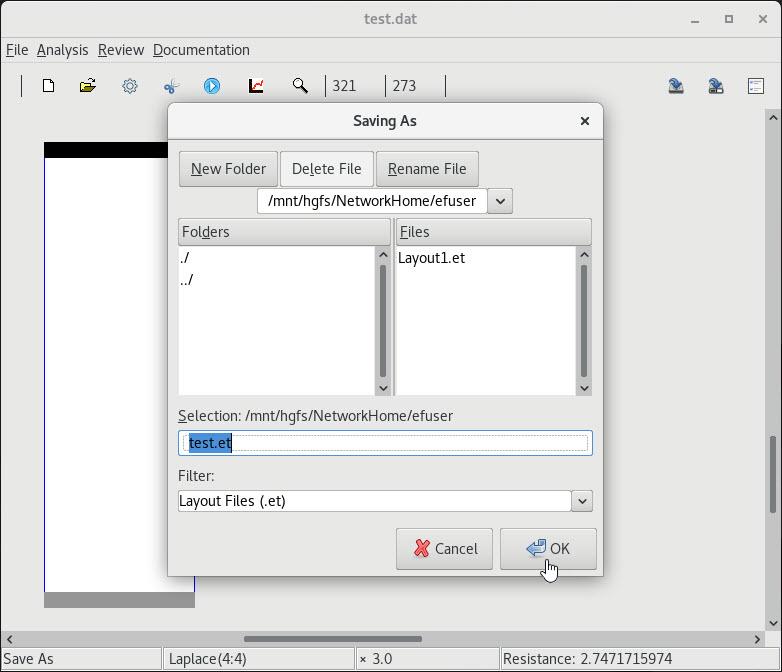
Task: Open the file type Filter dropdown
Action: 581,501
